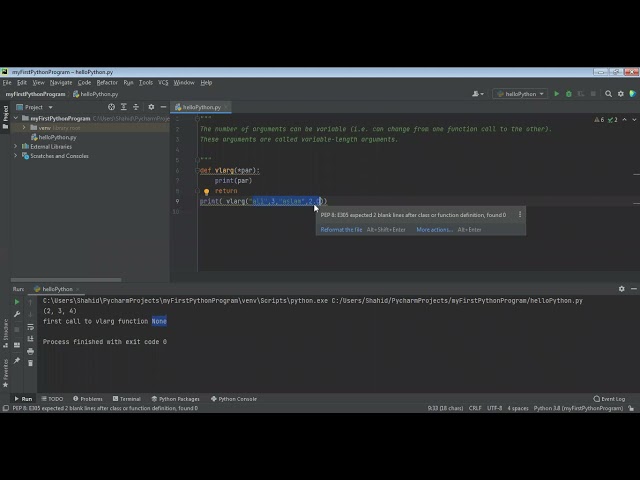Pin the Run tab
This screenshot has width=640, height=480.
17,360
